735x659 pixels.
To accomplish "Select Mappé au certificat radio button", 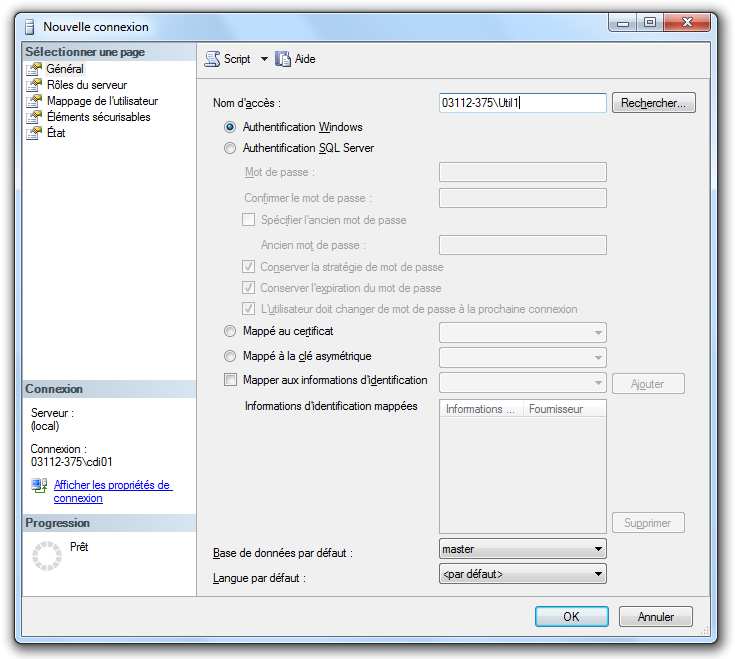I will (231, 331).
